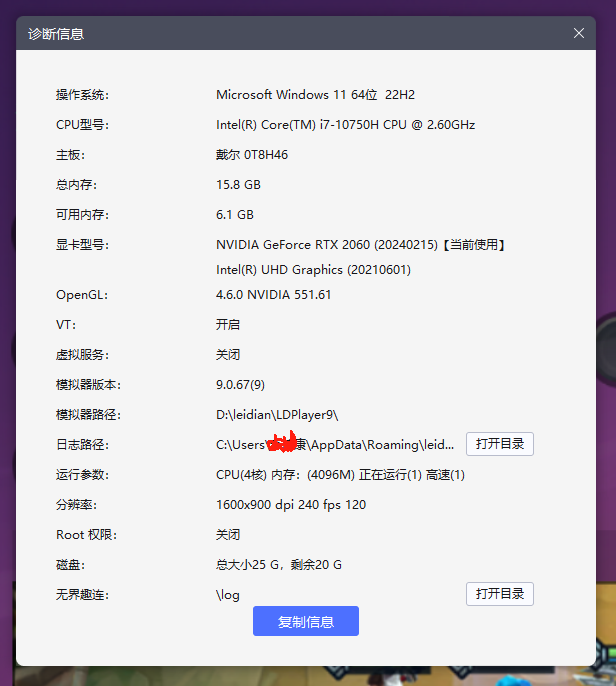Click the D:\leidian\LDPlayer9\ emulator path
616x686 pixels.
point(277,415)
